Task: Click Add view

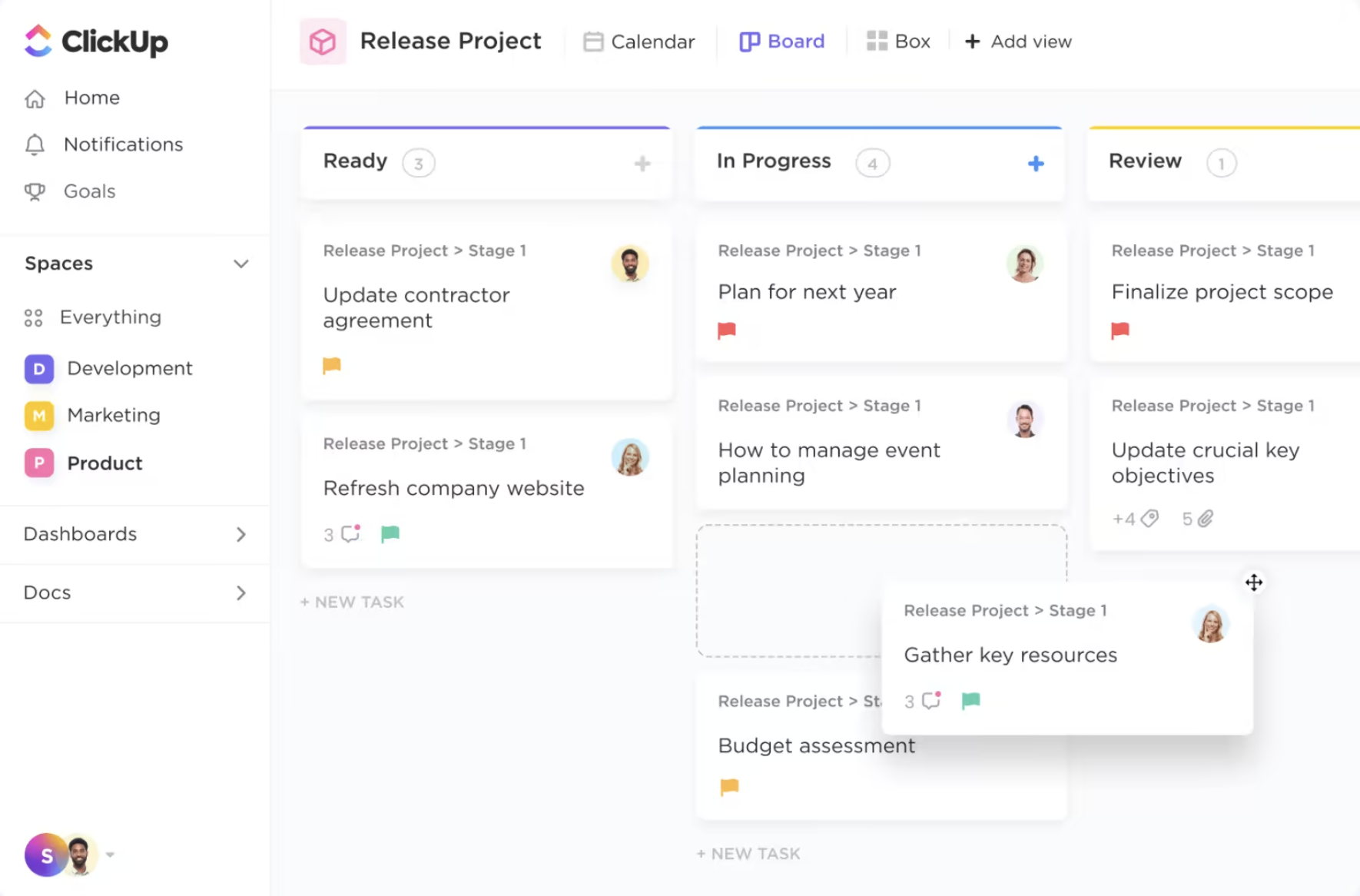Action: pos(1017,41)
